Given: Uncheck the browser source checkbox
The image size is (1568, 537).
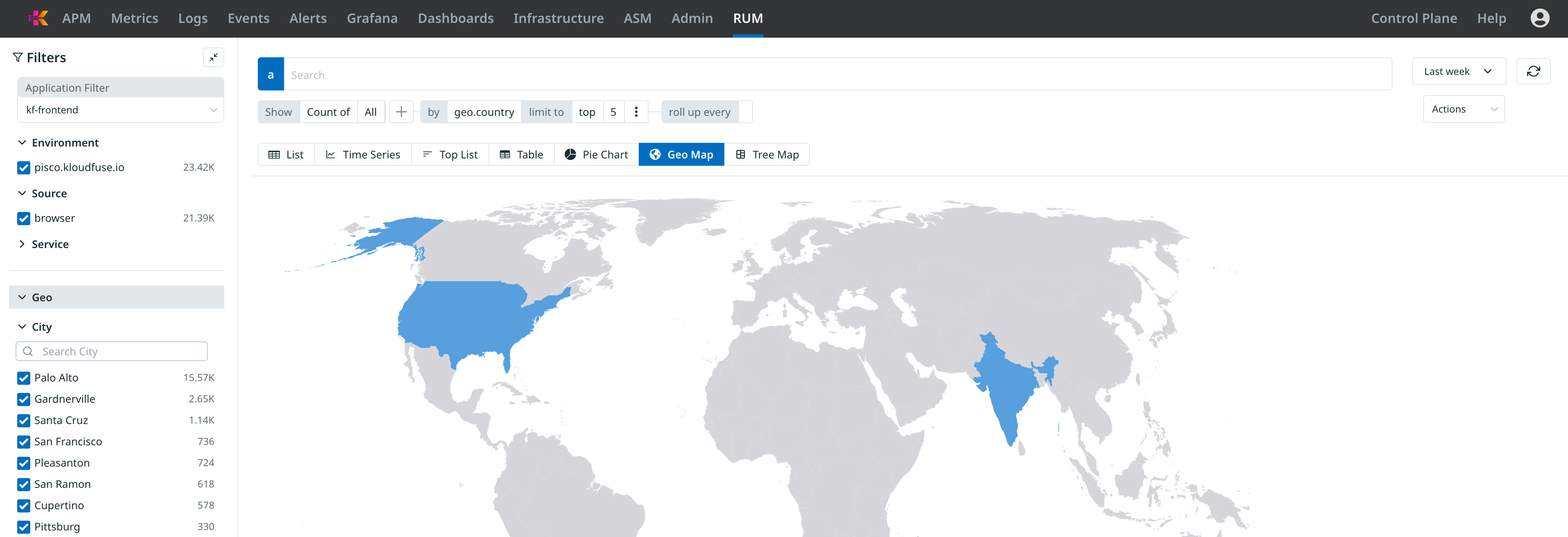Looking at the screenshot, I should tap(24, 218).
